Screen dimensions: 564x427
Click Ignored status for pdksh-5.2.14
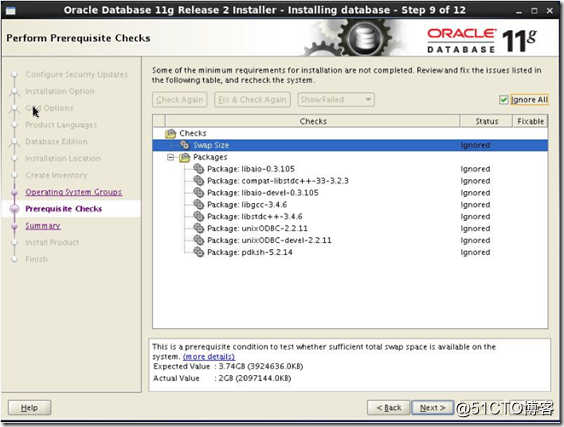475,252
